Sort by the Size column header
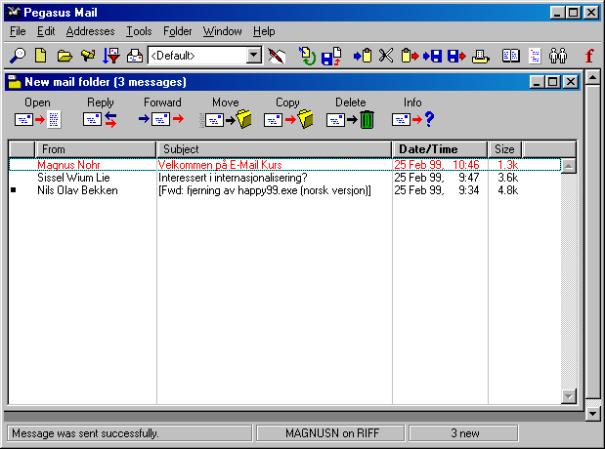Screen dimensions: 605x449 pyautogui.click(x=505, y=149)
